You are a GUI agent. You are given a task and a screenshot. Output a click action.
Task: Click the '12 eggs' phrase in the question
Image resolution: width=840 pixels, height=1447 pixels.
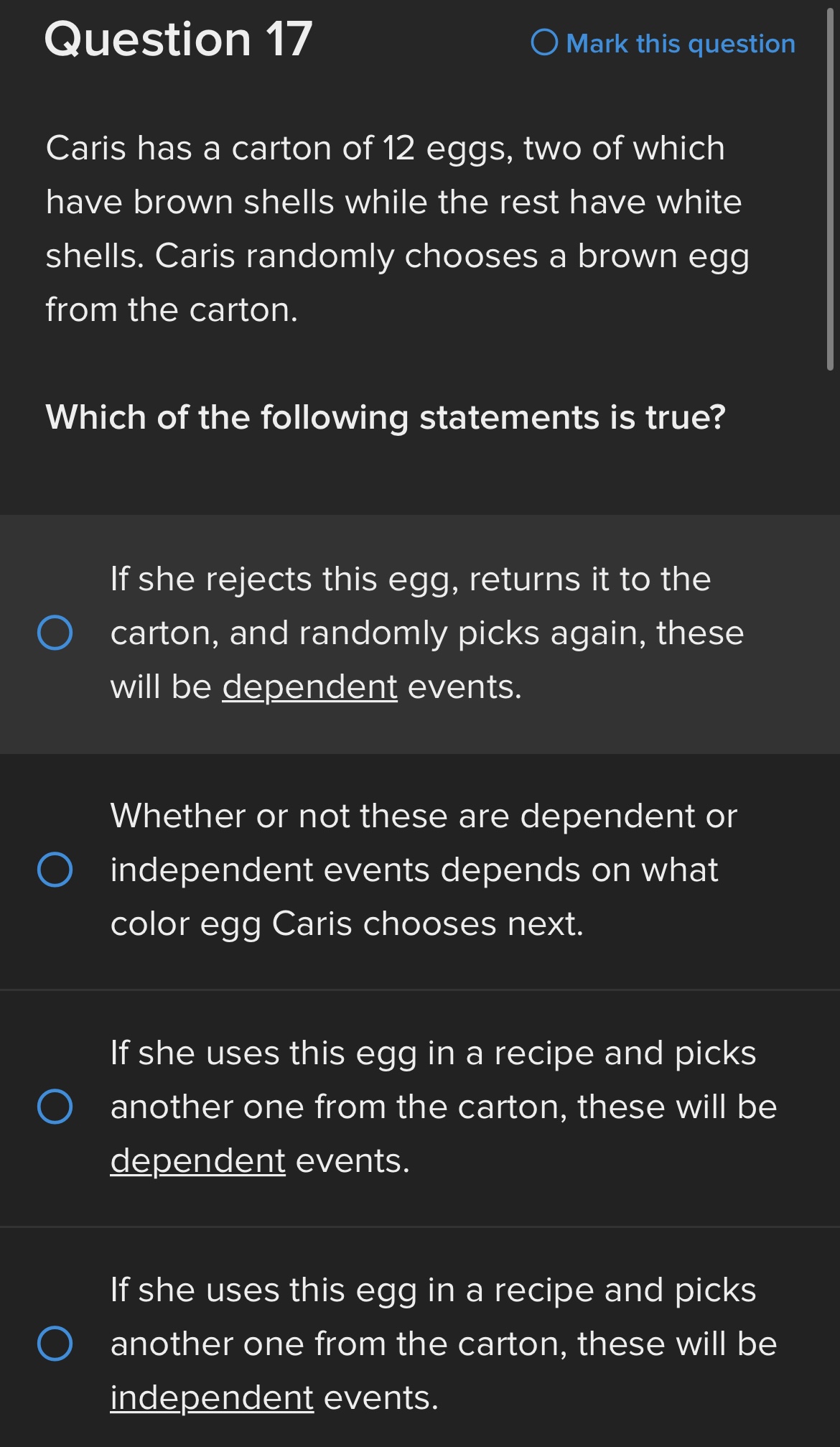[447, 149]
